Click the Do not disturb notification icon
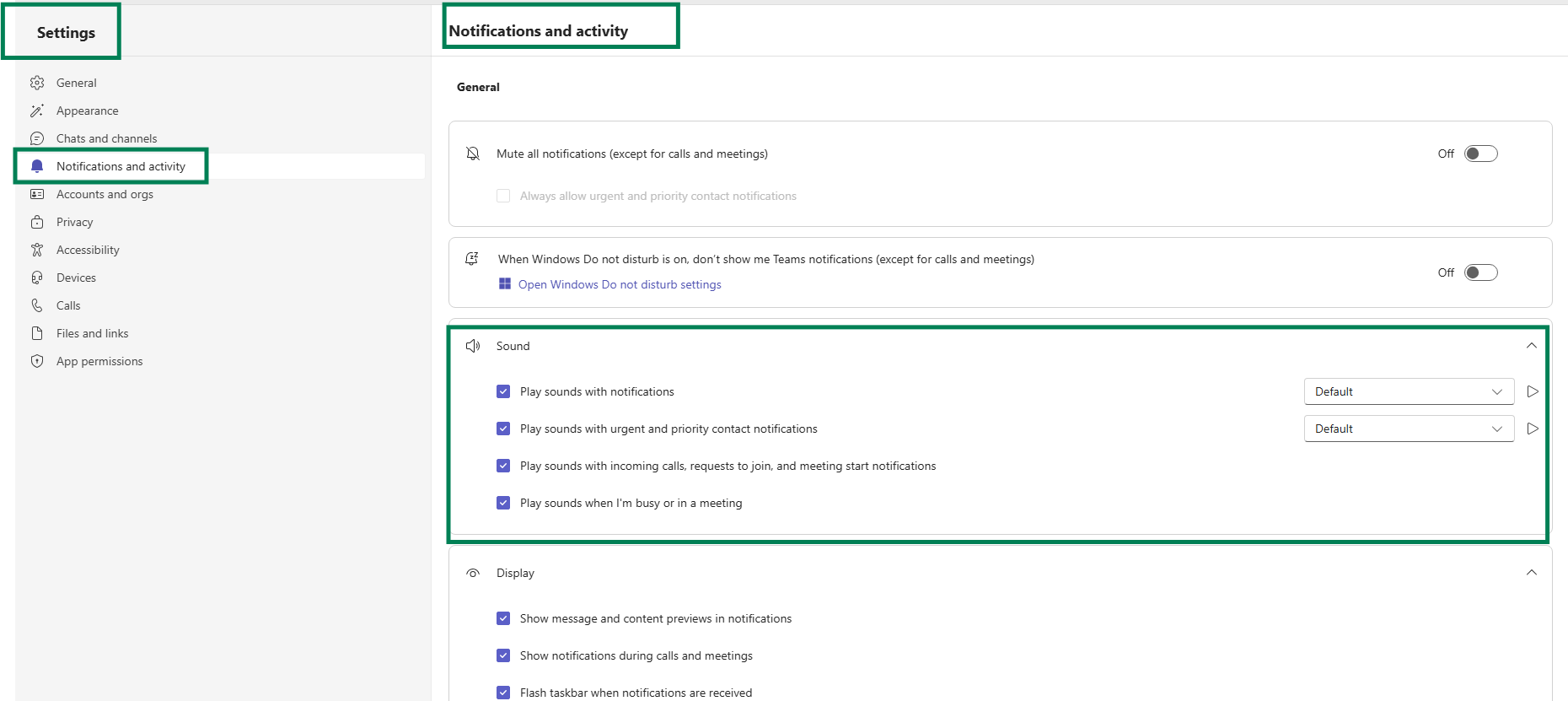 (472, 259)
